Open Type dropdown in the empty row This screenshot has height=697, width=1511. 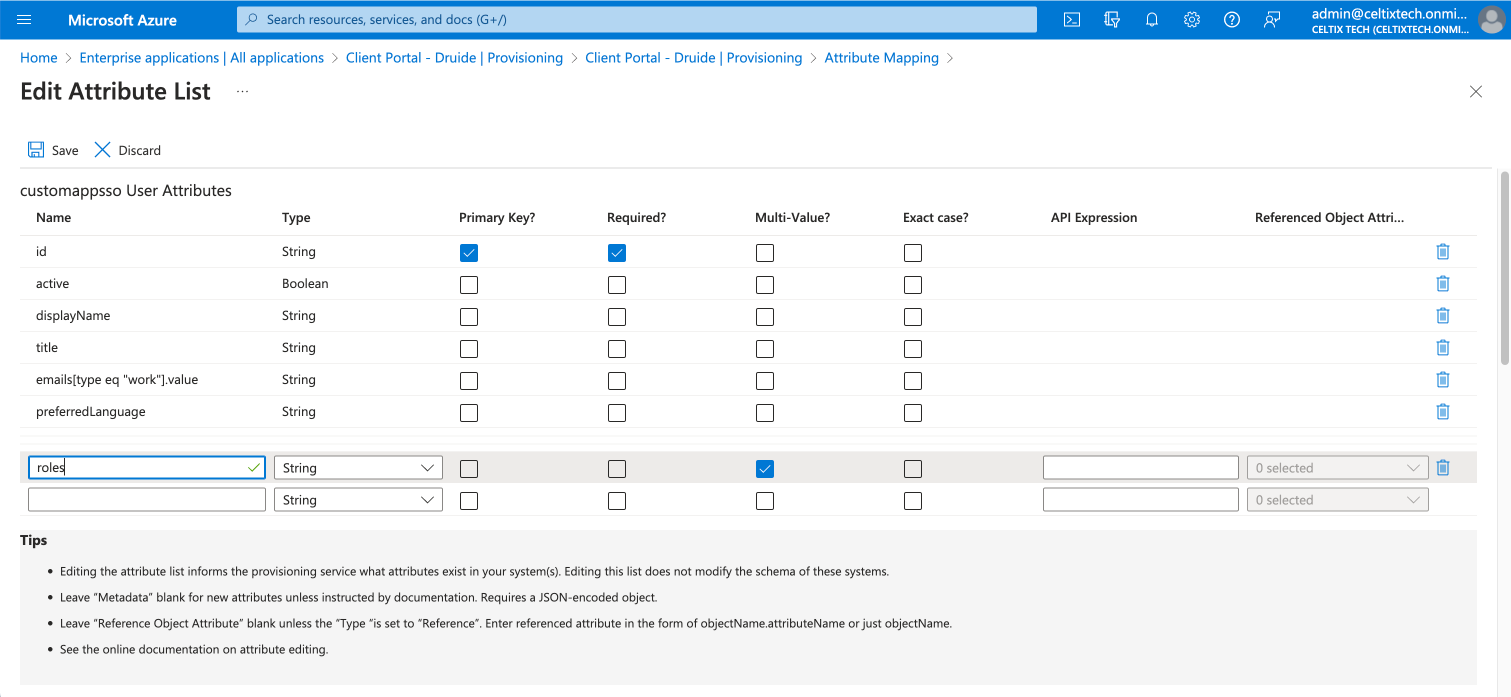tap(358, 500)
